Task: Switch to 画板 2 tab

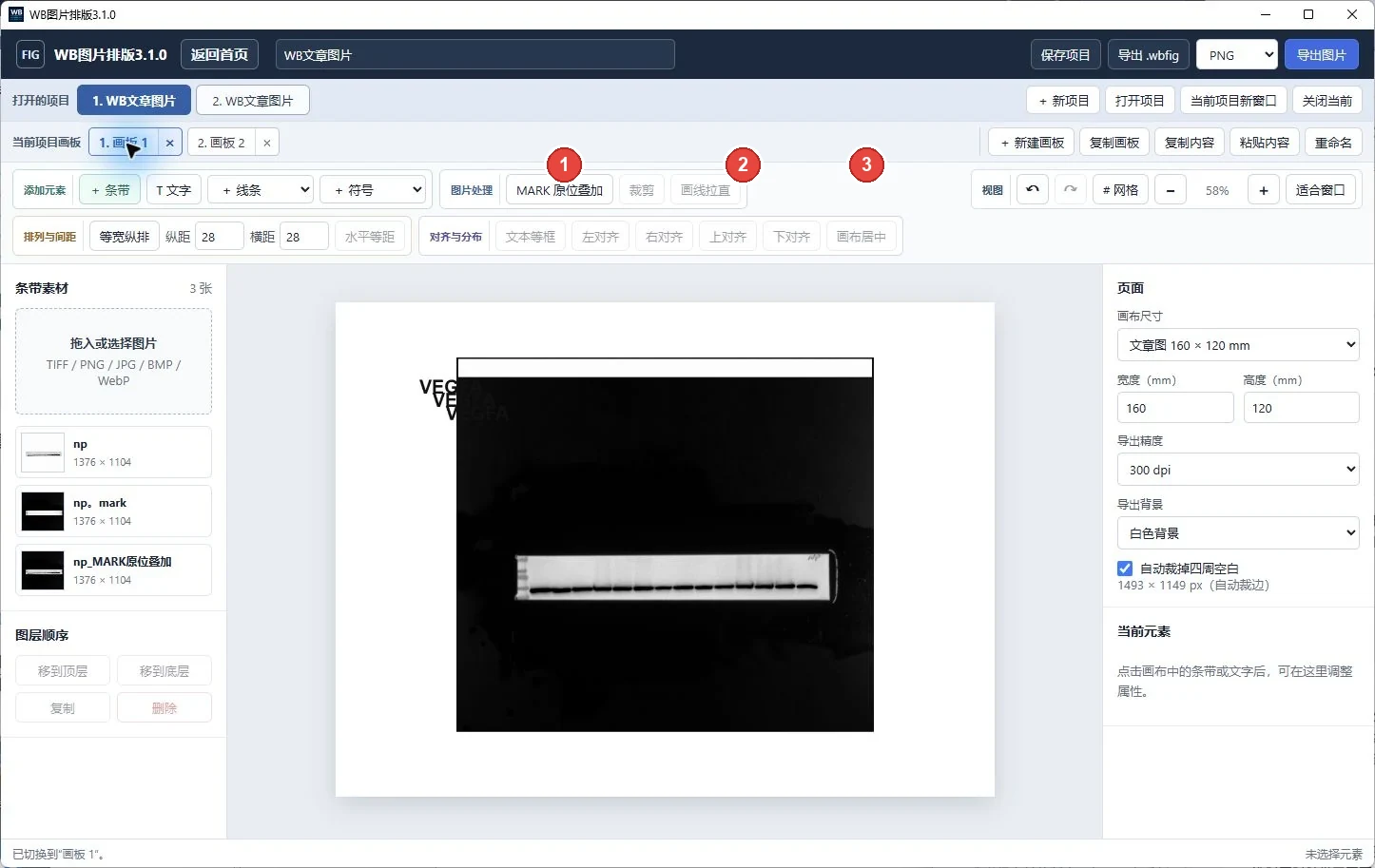Action: [222, 143]
